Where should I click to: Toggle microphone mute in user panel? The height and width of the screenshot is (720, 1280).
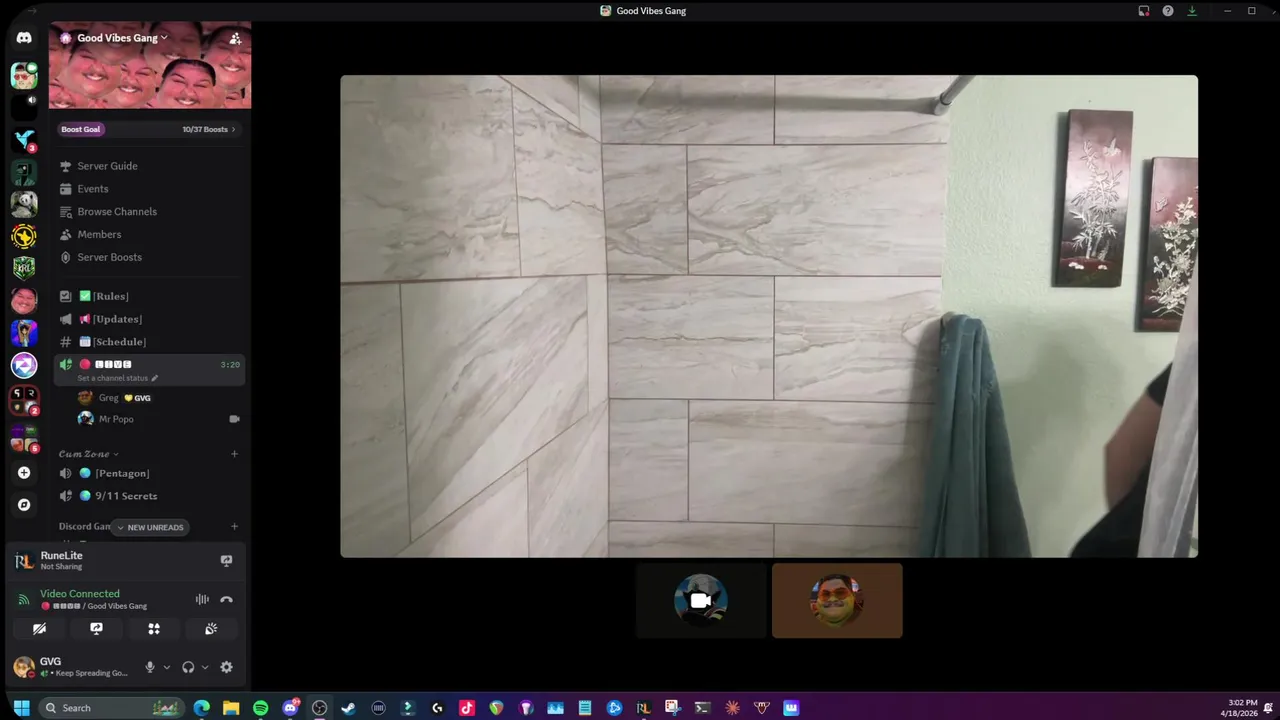click(x=150, y=667)
